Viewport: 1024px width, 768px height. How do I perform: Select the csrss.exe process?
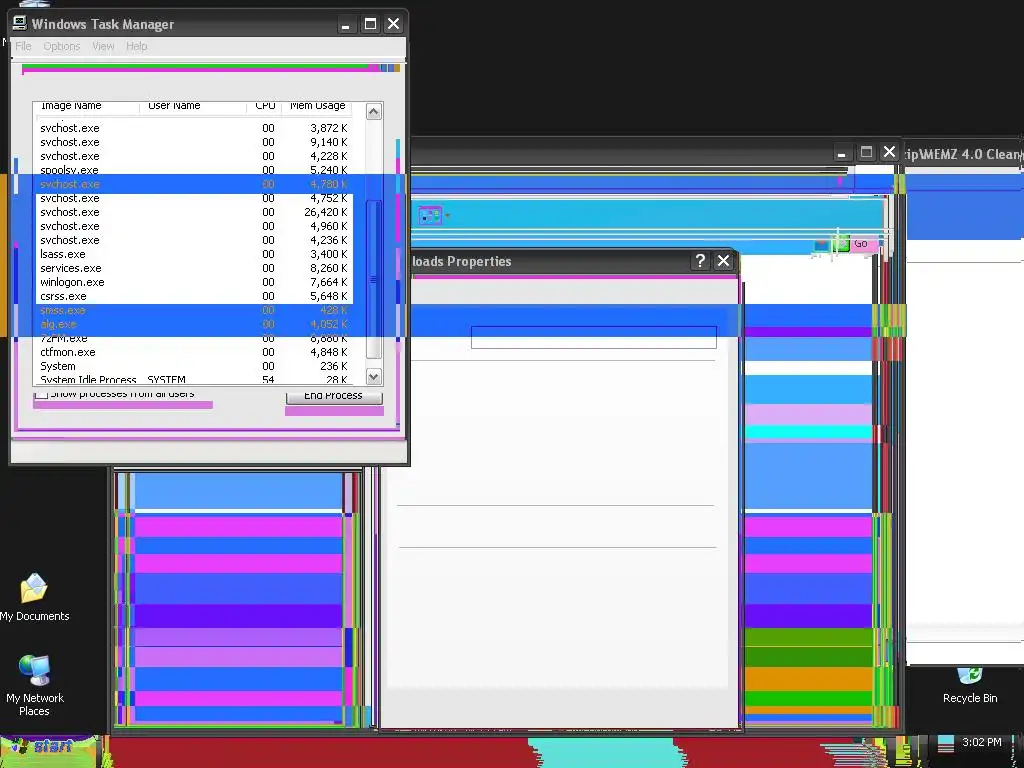(194, 296)
